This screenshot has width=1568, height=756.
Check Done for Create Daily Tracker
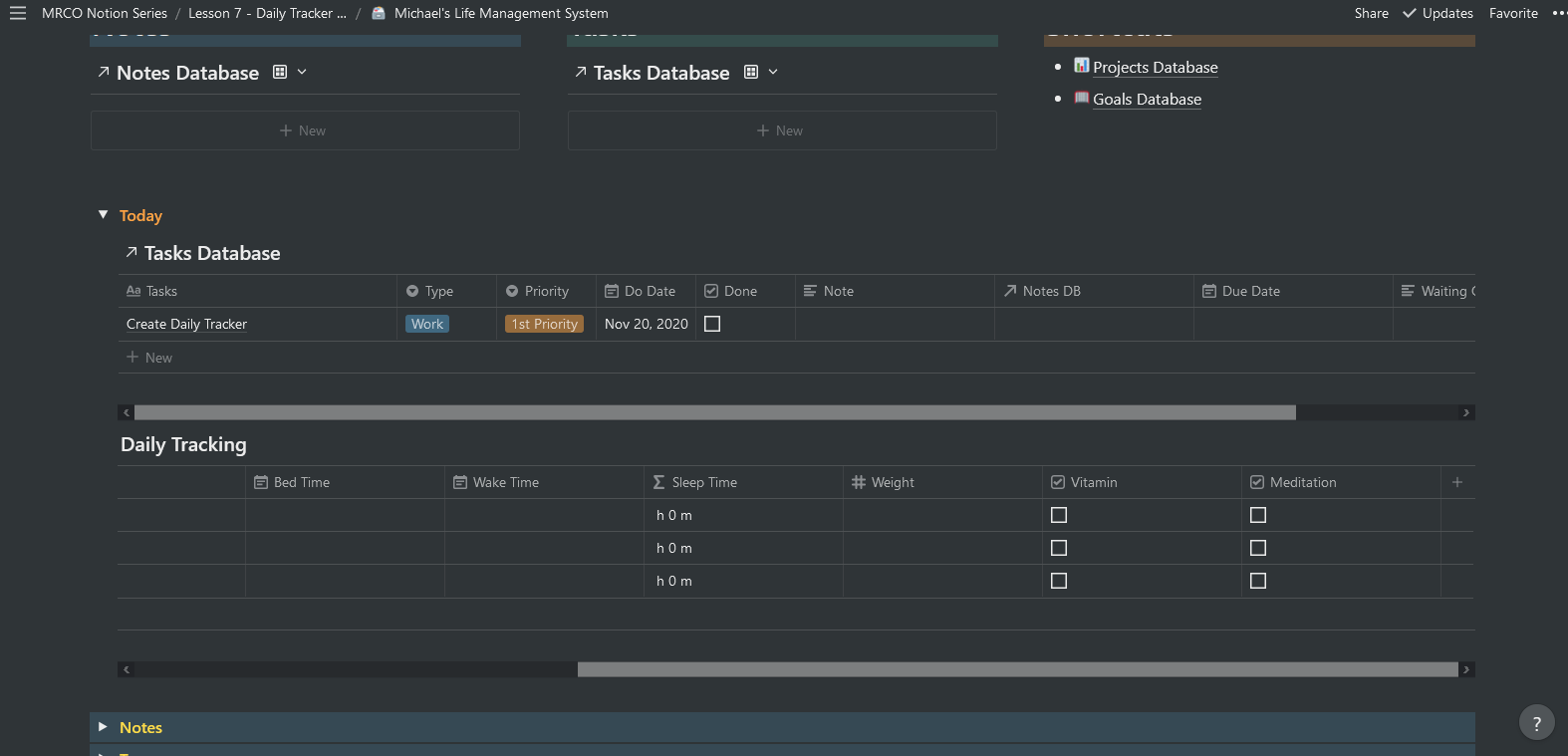click(712, 324)
